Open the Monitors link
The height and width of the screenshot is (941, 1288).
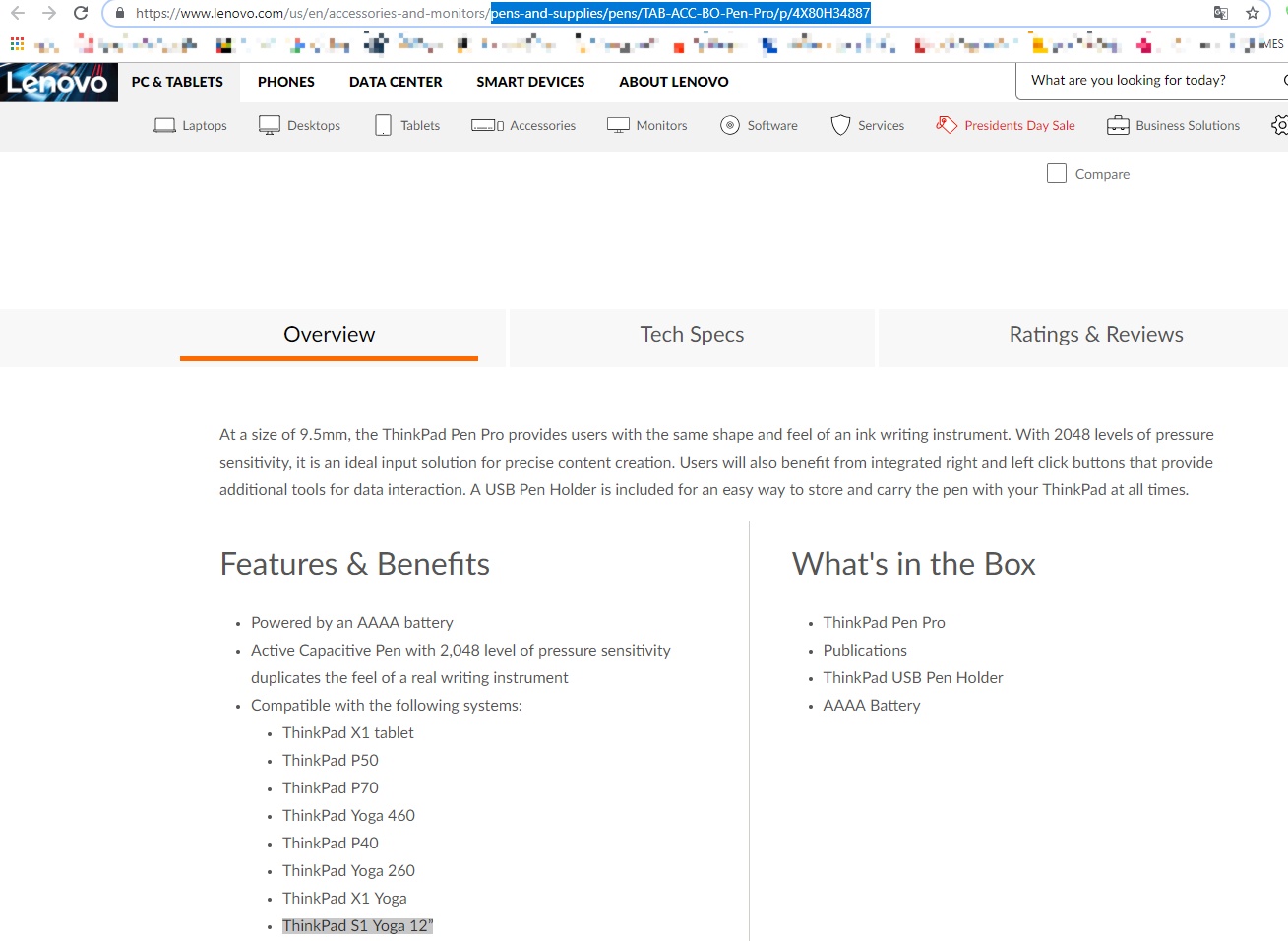click(661, 126)
